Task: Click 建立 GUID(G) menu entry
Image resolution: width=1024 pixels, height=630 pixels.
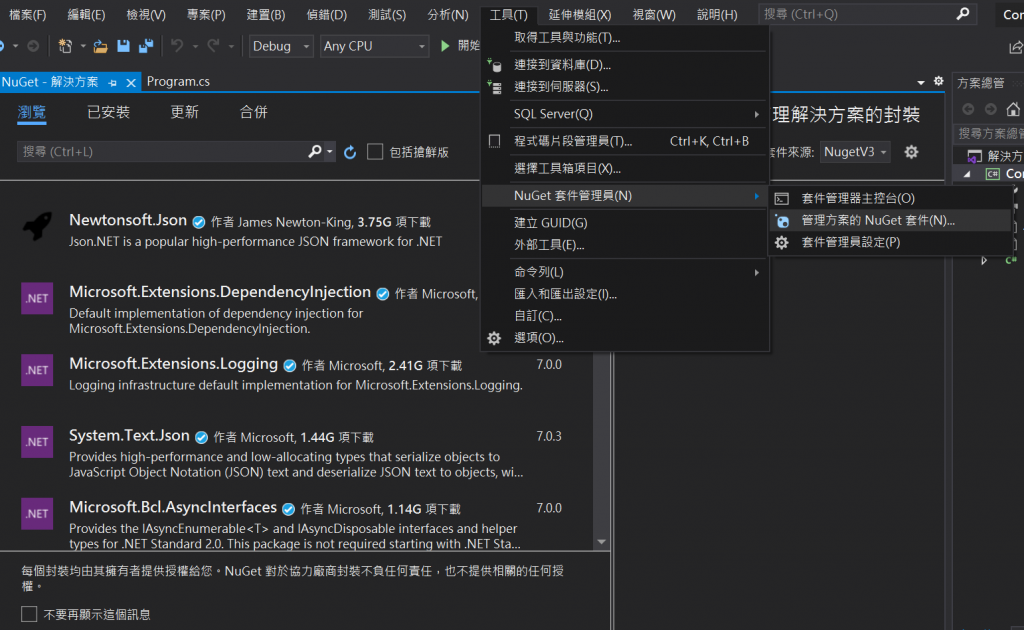Action: [625, 223]
